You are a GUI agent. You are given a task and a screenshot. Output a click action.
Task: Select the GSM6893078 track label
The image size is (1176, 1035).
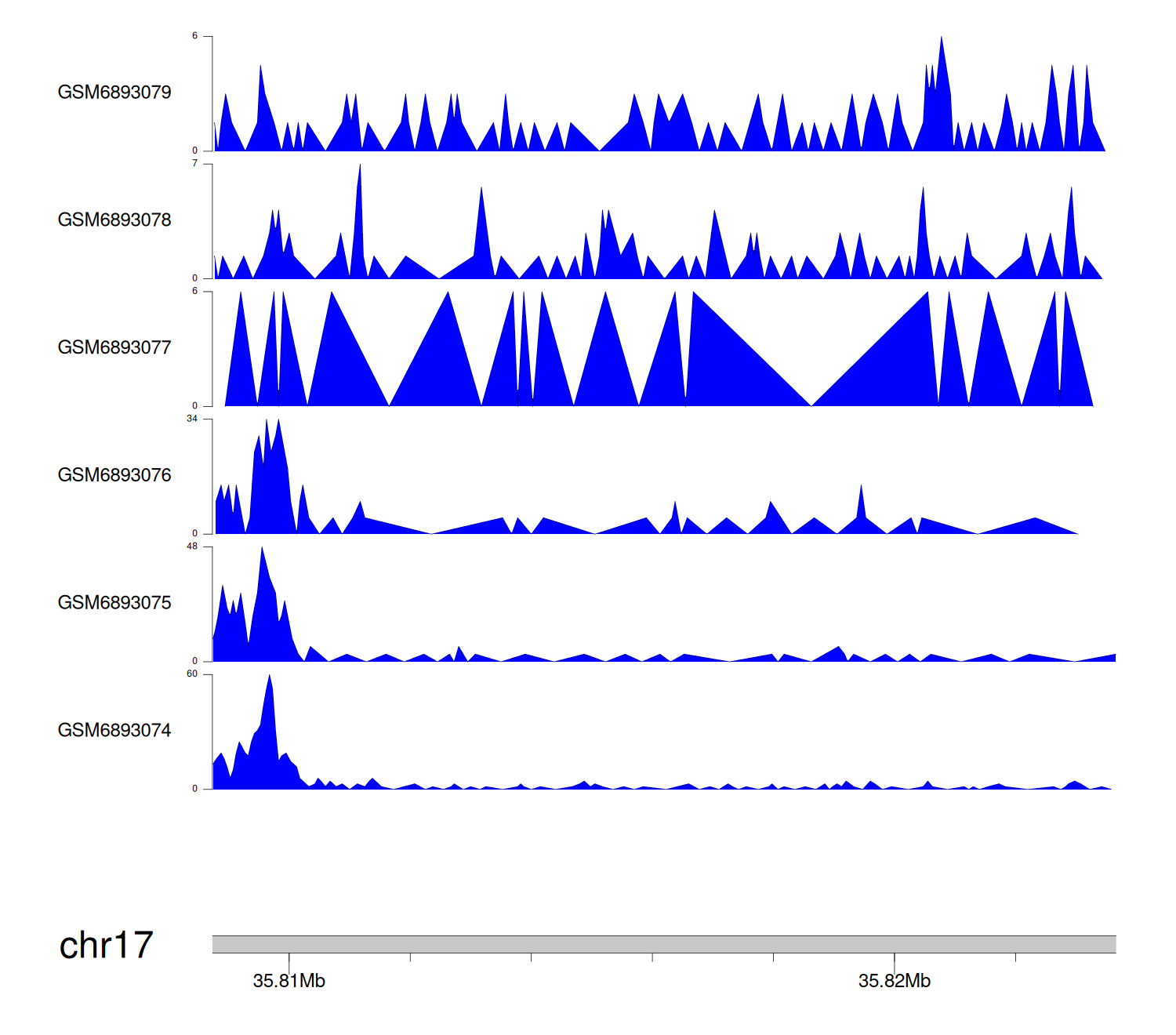pos(114,220)
